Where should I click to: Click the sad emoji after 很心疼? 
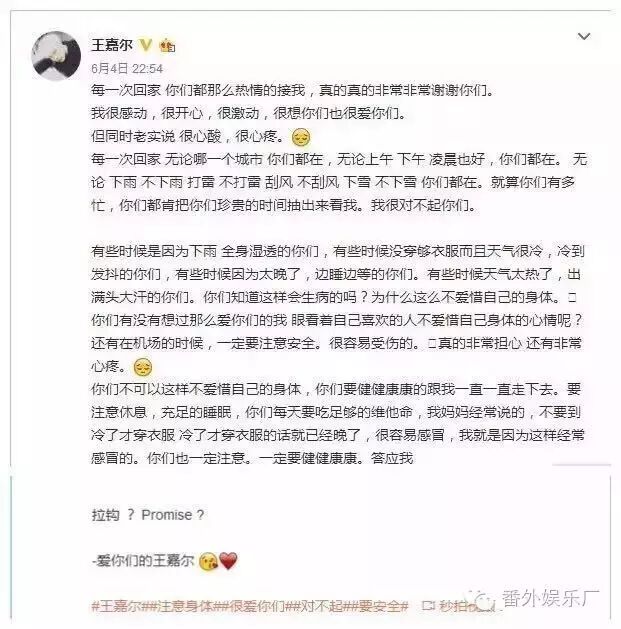(x=301, y=137)
